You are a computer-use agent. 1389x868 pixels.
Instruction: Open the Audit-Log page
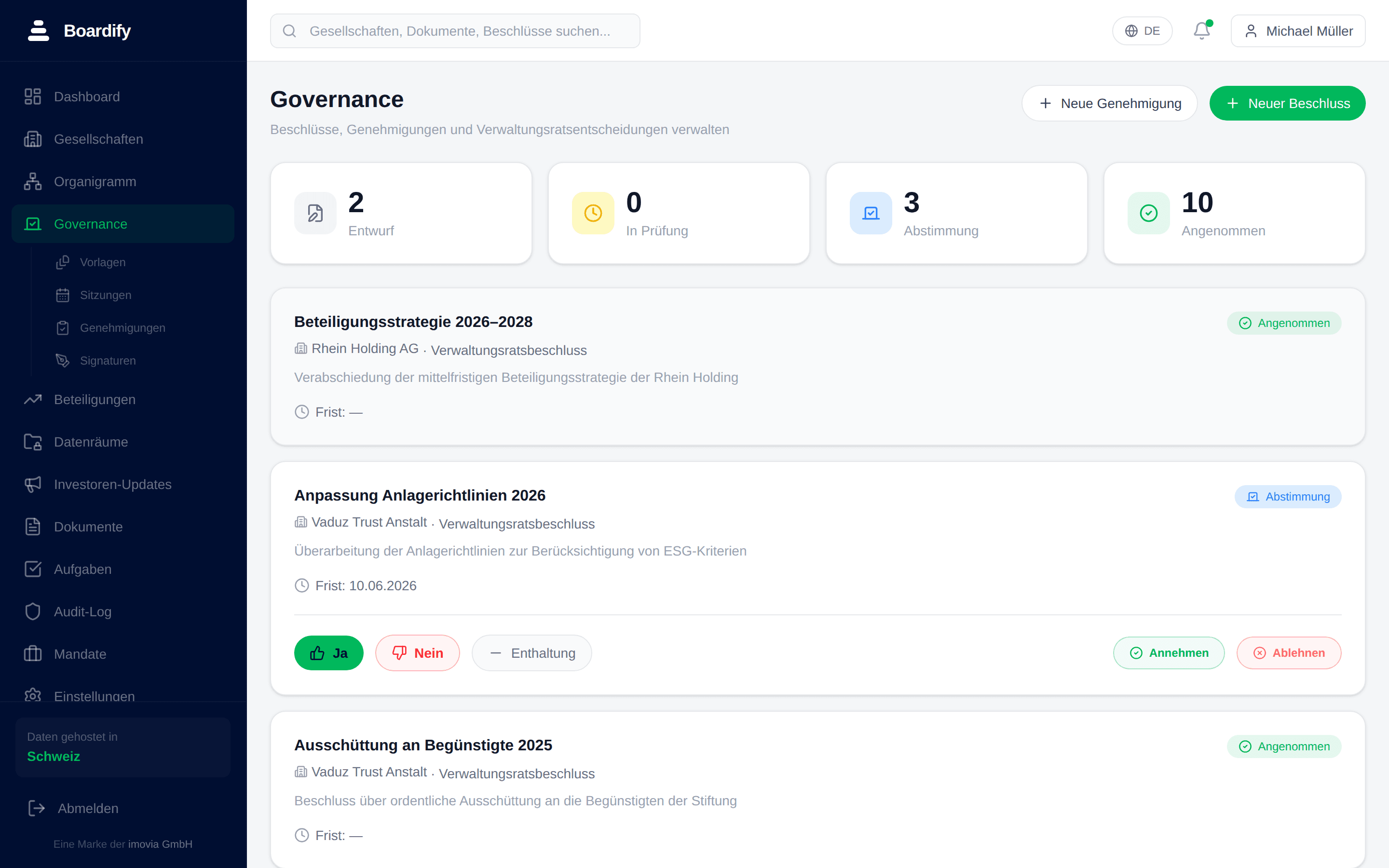(123, 612)
